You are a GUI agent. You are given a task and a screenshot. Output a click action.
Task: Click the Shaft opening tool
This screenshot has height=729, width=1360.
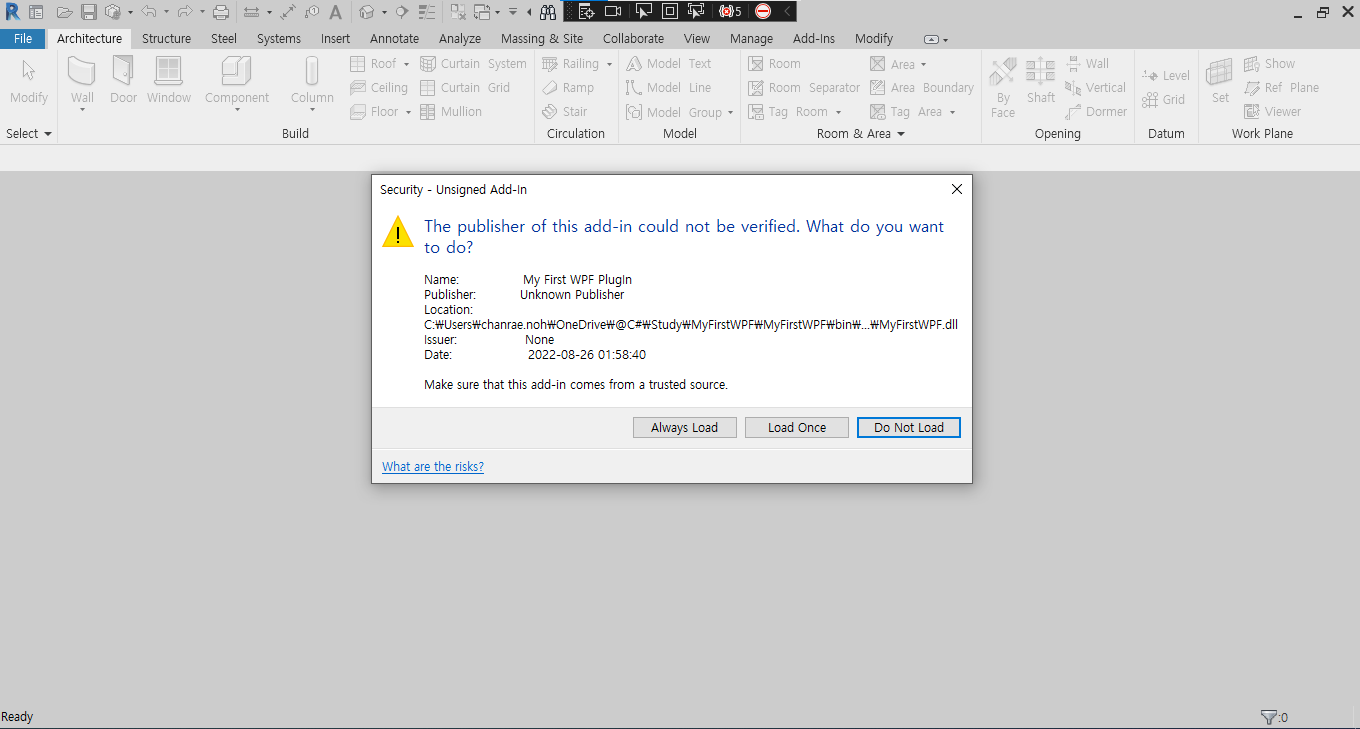(x=1041, y=80)
